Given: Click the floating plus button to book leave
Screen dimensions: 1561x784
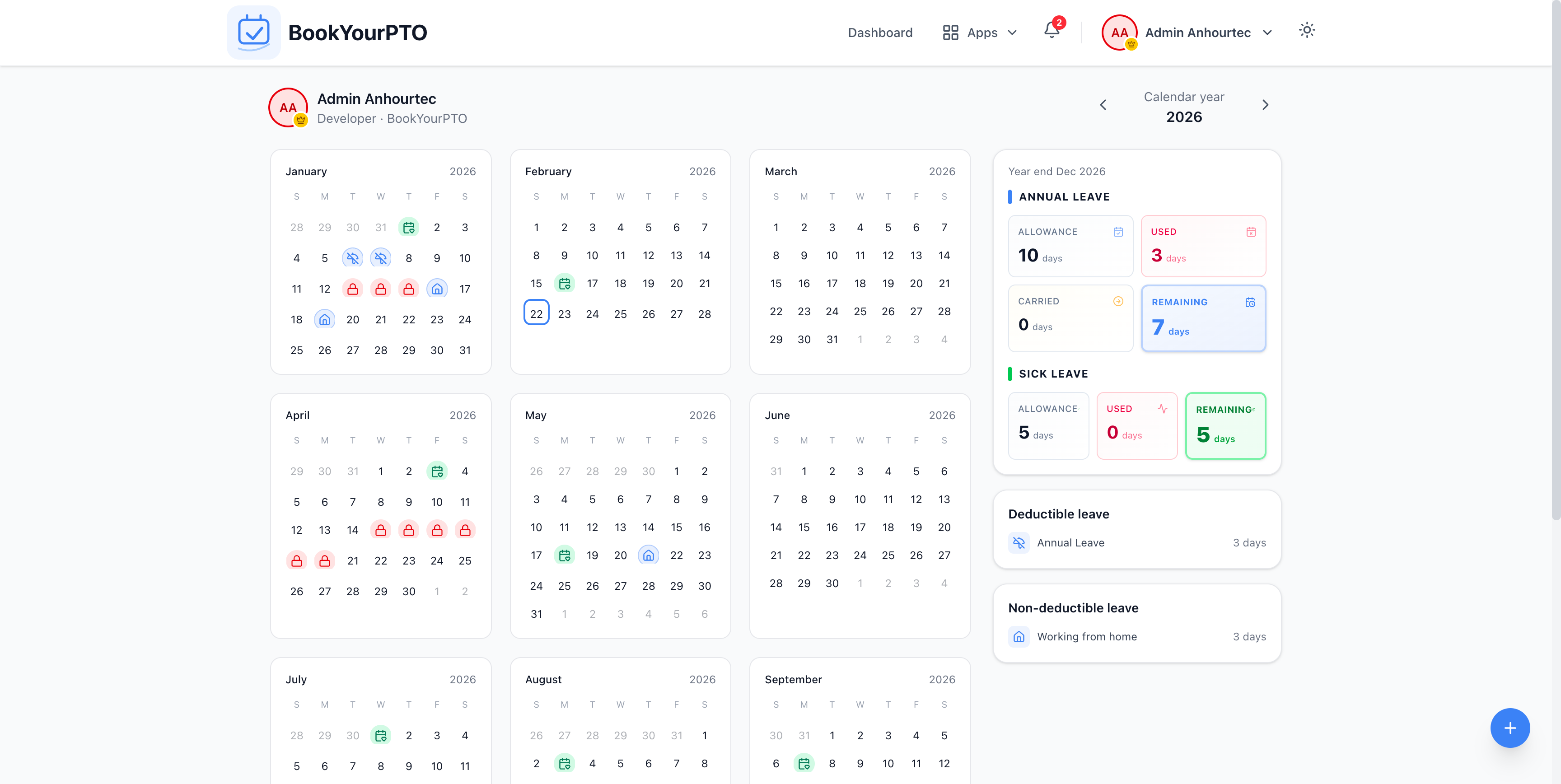Looking at the screenshot, I should [x=1510, y=728].
